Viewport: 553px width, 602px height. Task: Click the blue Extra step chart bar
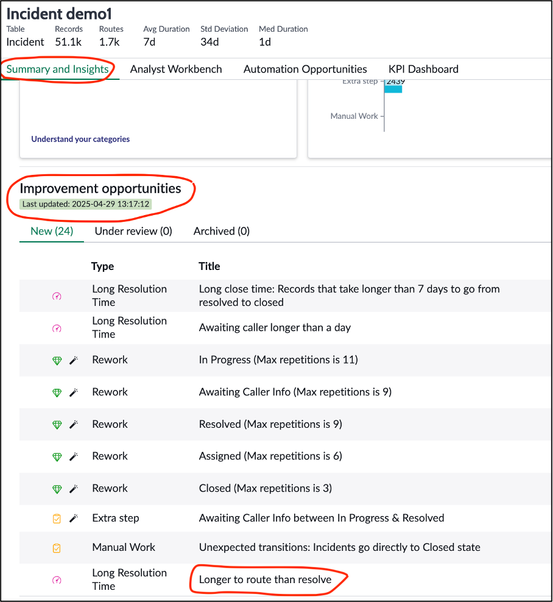(x=393, y=89)
